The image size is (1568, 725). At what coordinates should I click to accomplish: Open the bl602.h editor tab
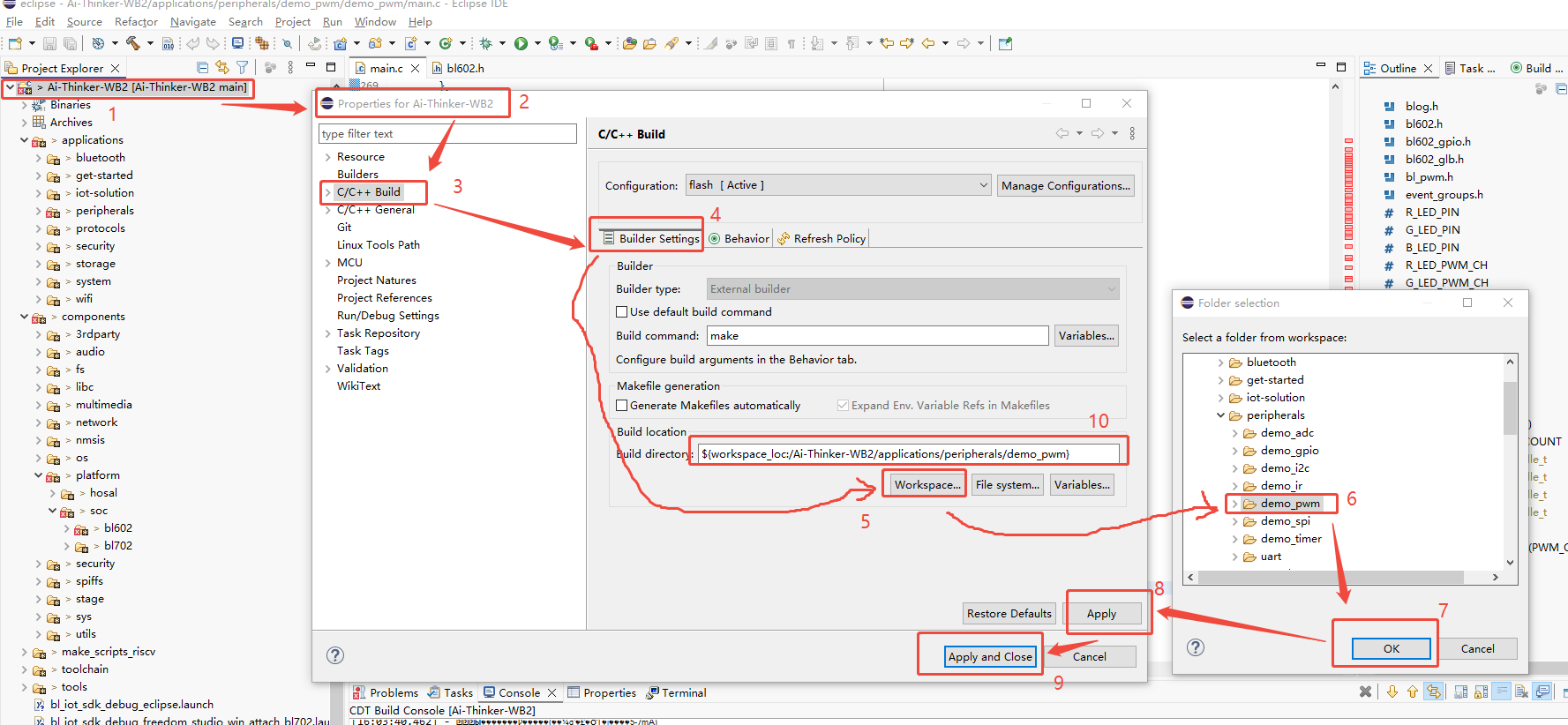(x=458, y=68)
